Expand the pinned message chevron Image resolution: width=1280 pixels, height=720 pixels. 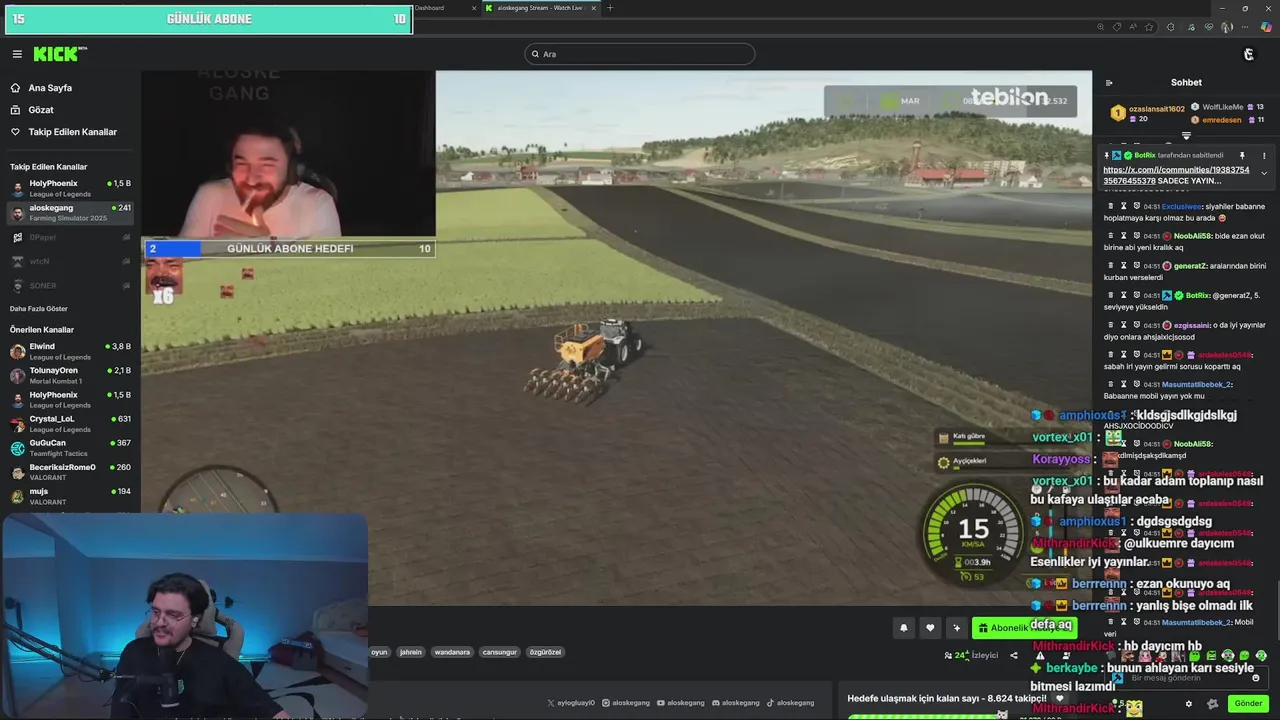point(1264,174)
